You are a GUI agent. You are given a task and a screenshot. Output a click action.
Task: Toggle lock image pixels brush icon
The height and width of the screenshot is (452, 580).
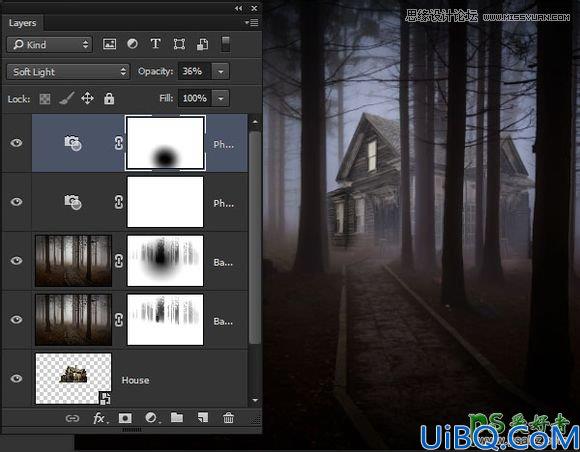tap(66, 98)
